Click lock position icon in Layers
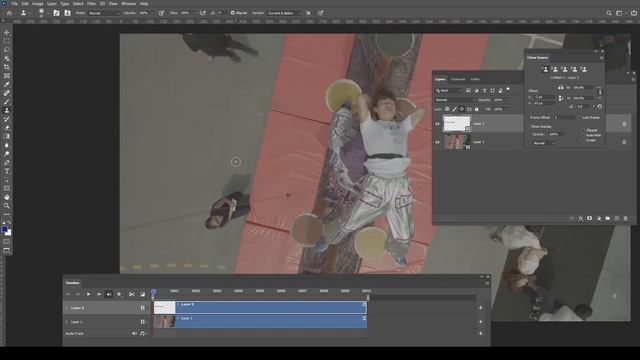Viewport: 640px width, 360px height. tap(462, 109)
